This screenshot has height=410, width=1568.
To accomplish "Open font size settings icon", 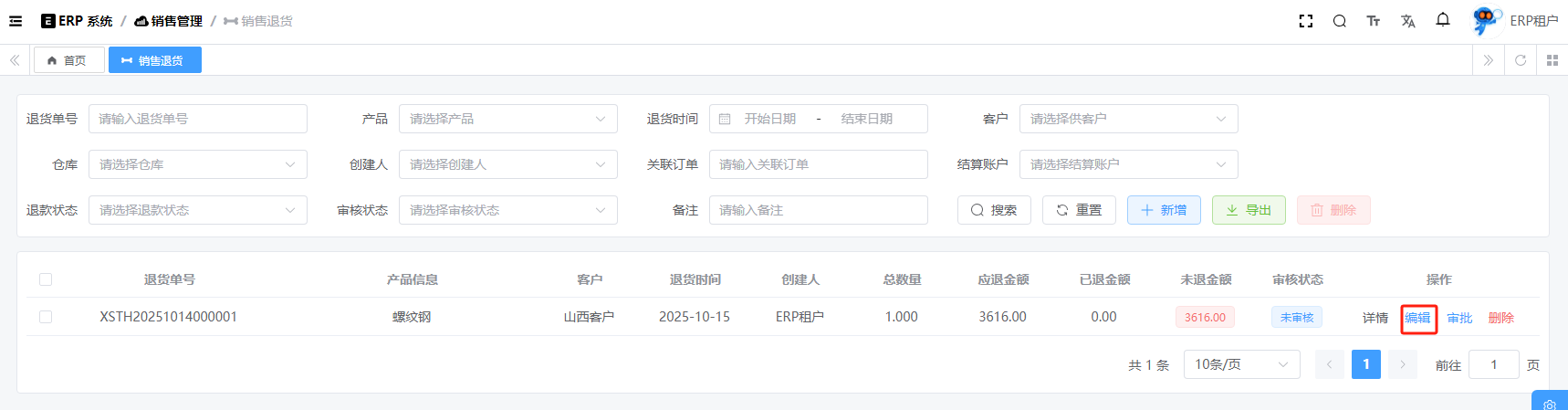I will click(x=1373, y=21).
